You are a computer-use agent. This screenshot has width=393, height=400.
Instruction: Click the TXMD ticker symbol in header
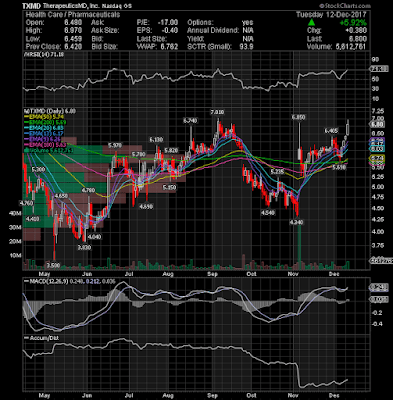(x=32, y=6)
